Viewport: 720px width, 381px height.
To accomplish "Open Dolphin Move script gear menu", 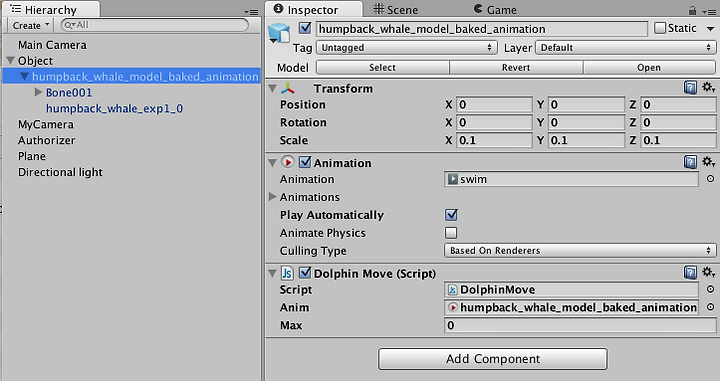I will point(708,272).
